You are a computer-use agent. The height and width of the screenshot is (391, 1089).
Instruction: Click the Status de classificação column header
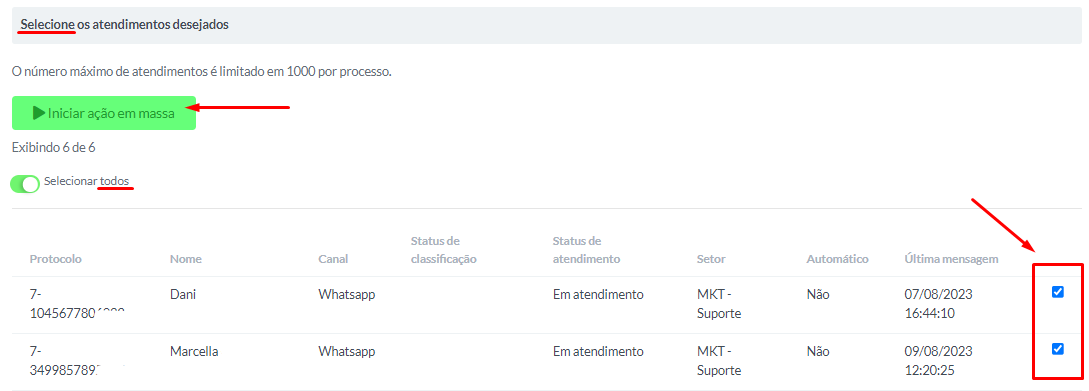444,250
